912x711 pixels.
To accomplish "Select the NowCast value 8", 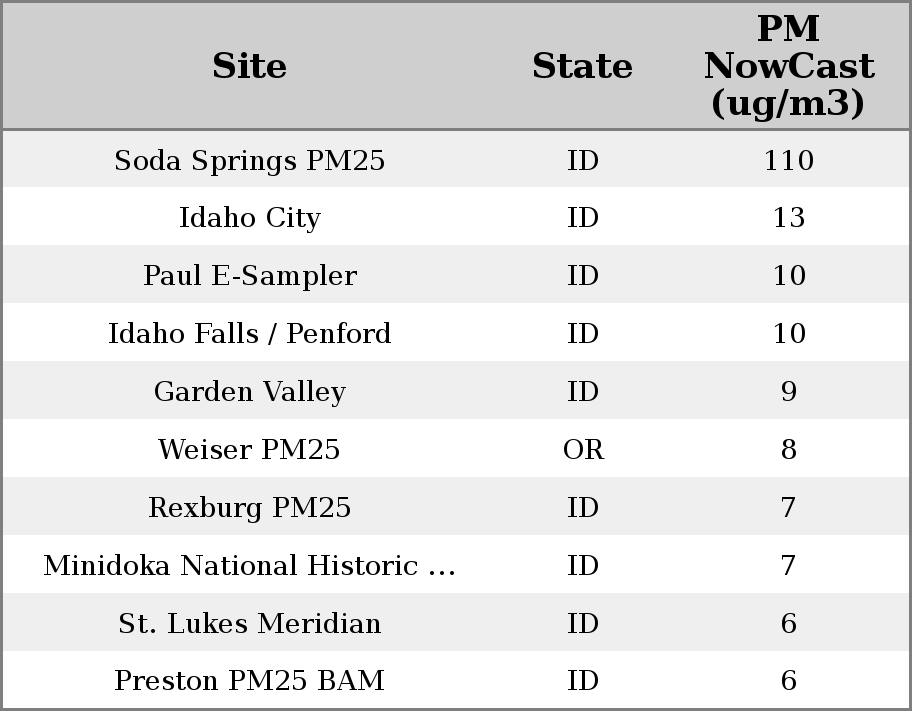I will tap(788, 450).
